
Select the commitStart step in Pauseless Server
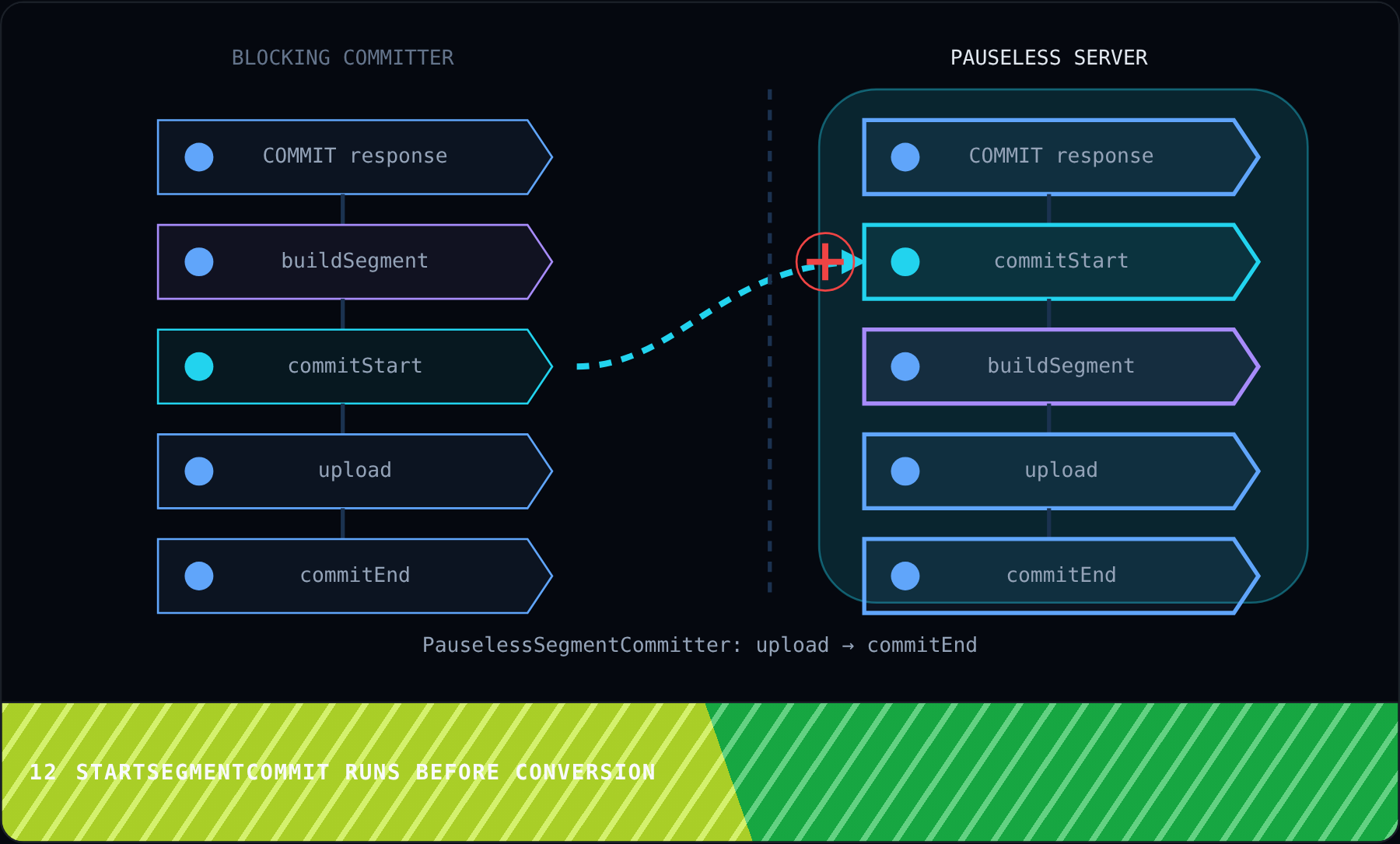[x=1061, y=262]
